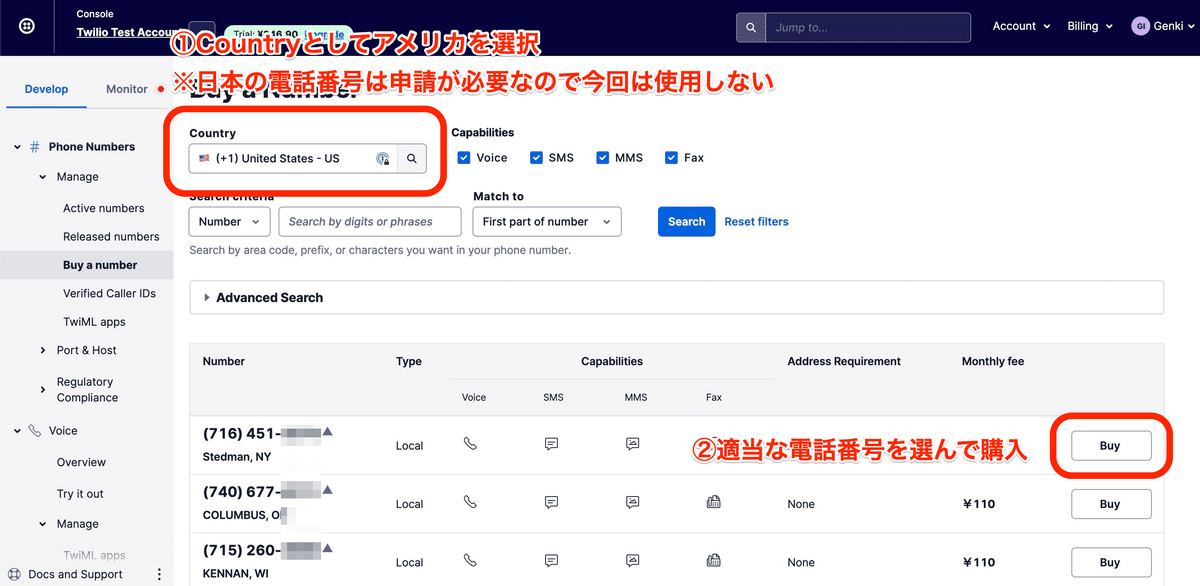
Task: Click the Docs and Support globe icon
Action: (x=16, y=574)
